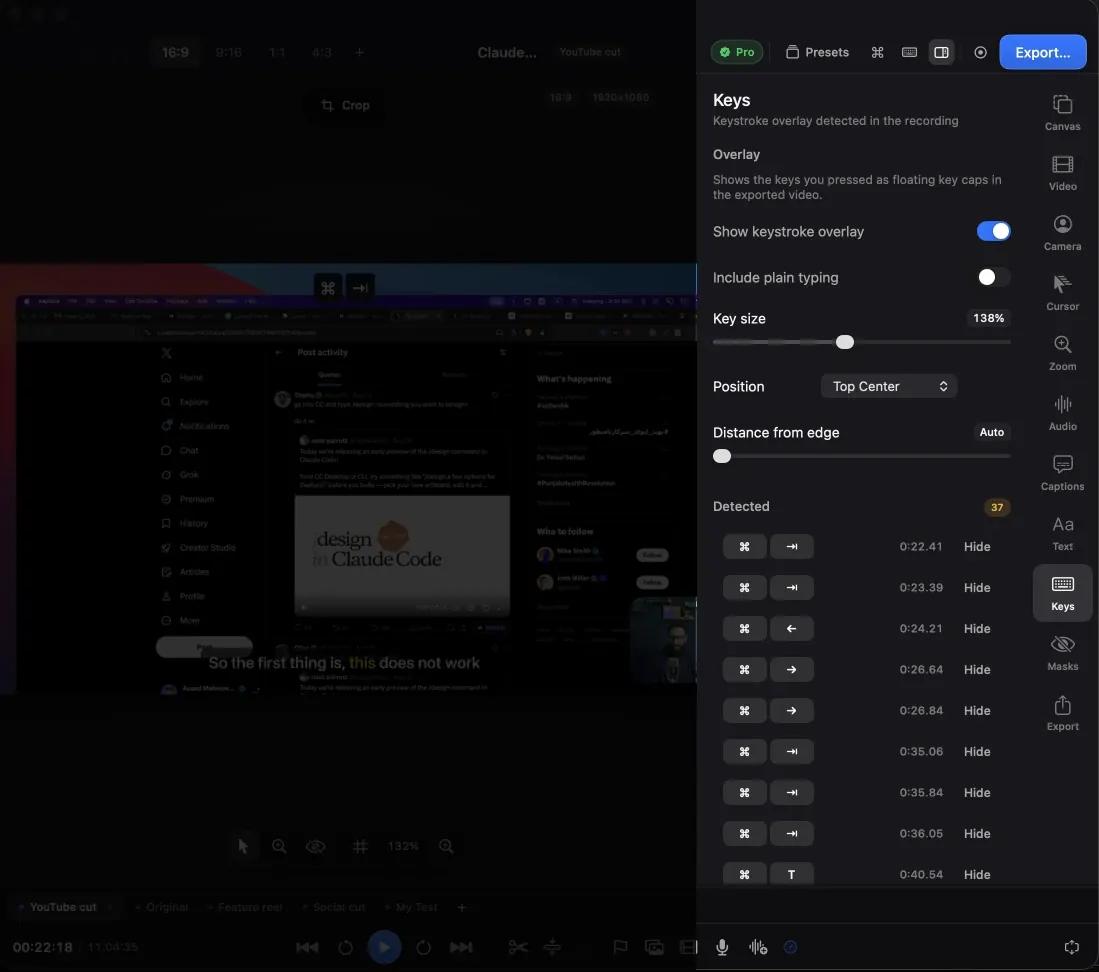Image resolution: width=1099 pixels, height=972 pixels.
Task: Add a custom aspect ratio with plus
Action: [359, 53]
